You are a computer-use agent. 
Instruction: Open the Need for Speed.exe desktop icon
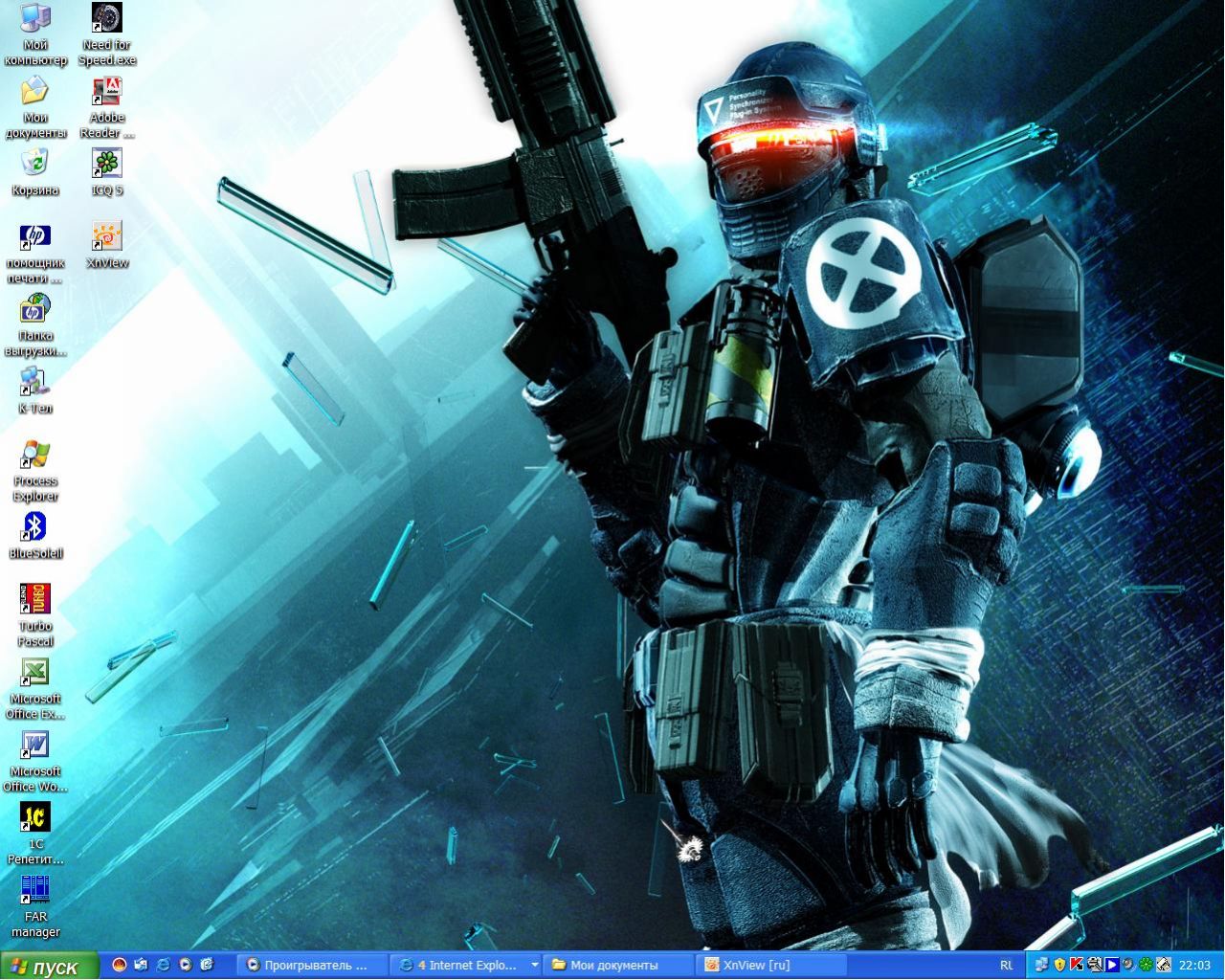[x=106, y=18]
